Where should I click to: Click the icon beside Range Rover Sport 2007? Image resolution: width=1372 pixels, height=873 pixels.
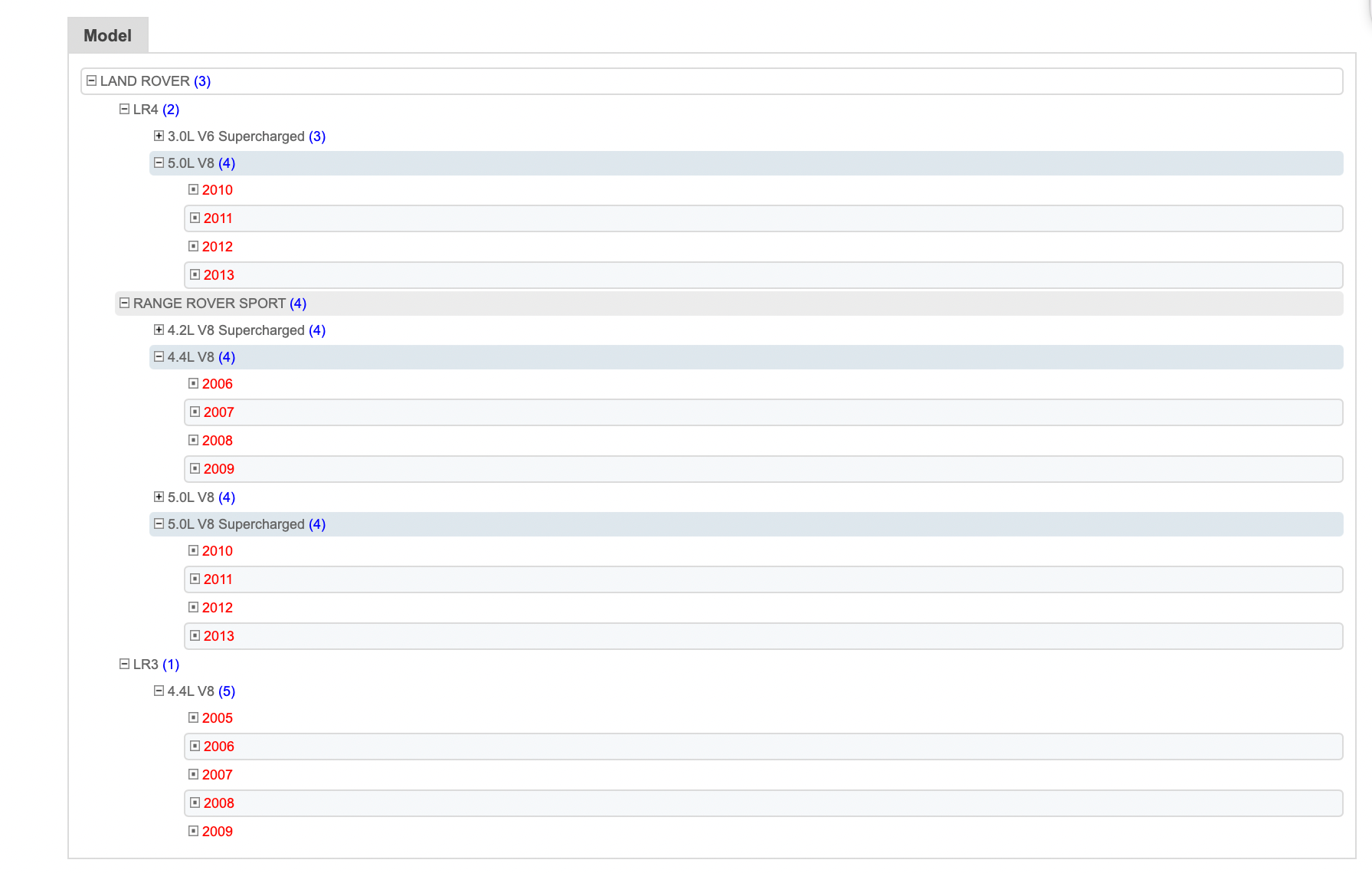(x=195, y=412)
